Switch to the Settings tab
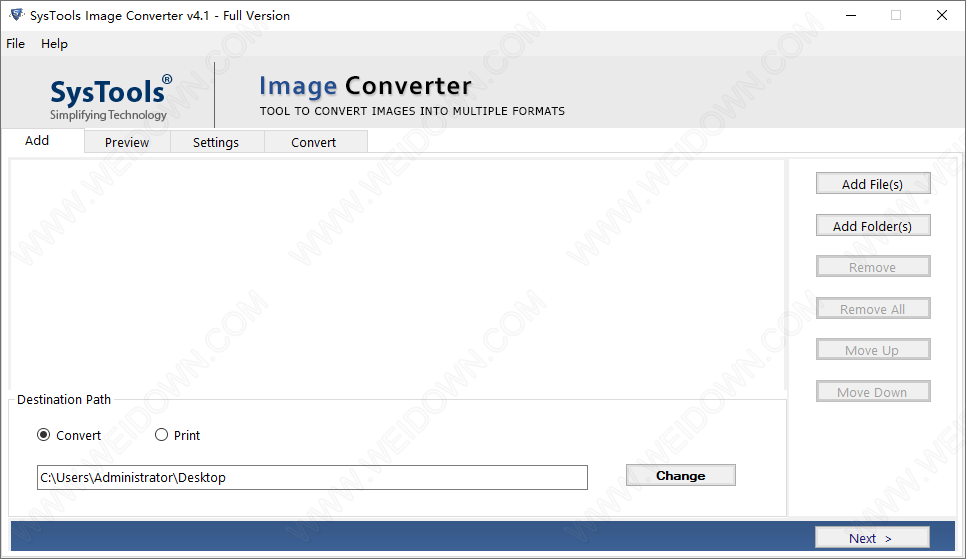This screenshot has width=966, height=559. coord(216,142)
